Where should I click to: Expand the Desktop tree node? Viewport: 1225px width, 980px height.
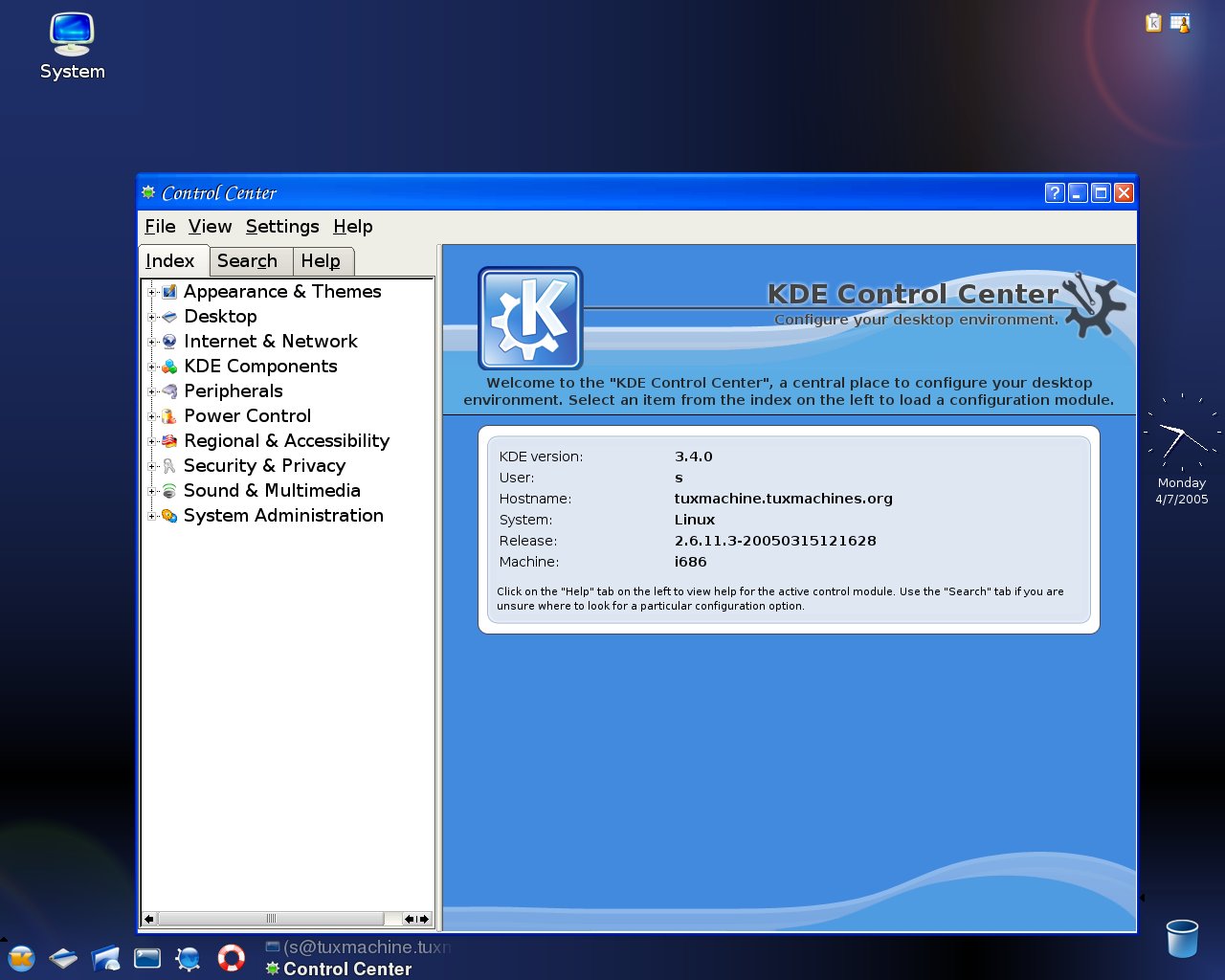click(x=151, y=317)
